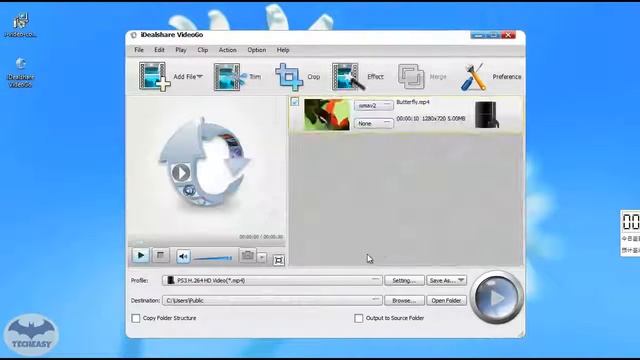The image size is (640, 360).
Task: Open the Play menu
Action: (x=181, y=50)
